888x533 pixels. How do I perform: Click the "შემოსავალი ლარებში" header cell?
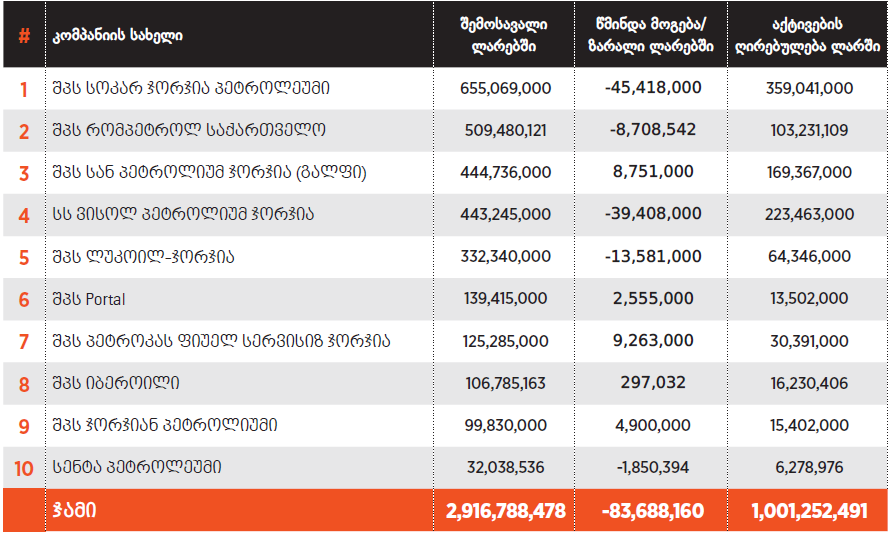pos(505,35)
